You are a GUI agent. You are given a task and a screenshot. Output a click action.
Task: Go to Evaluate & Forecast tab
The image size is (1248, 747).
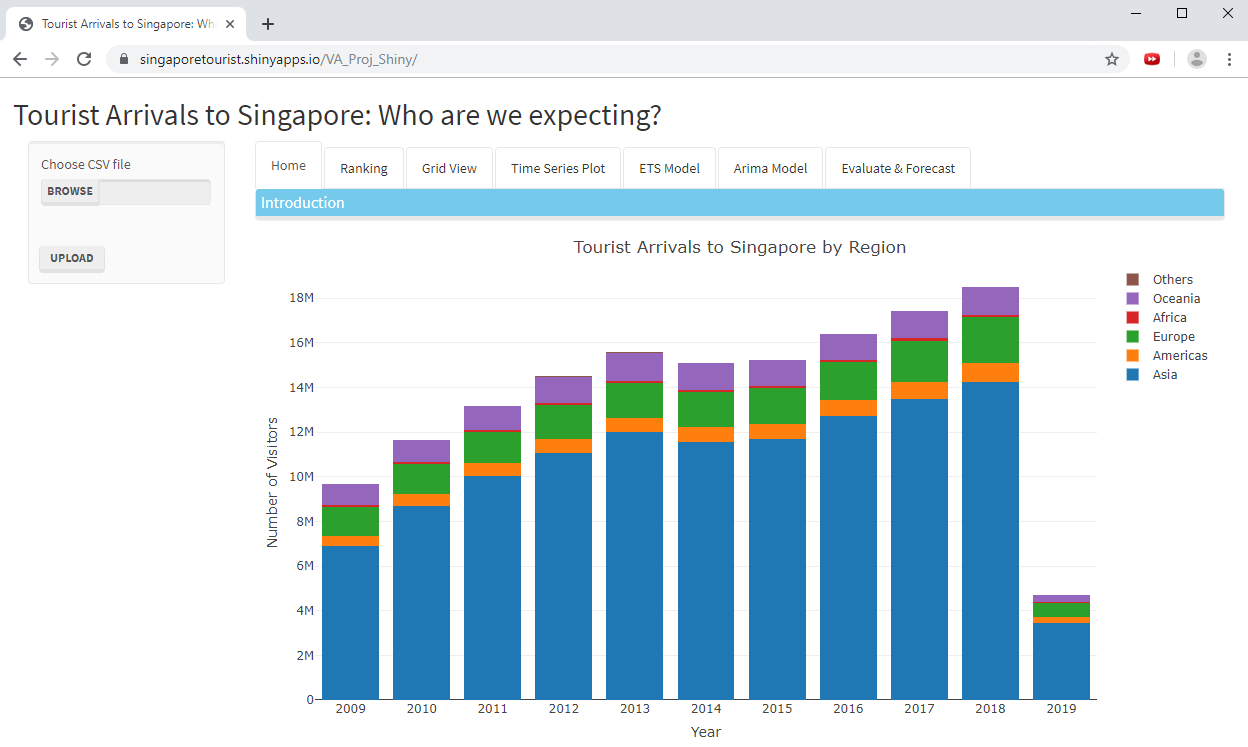click(897, 168)
